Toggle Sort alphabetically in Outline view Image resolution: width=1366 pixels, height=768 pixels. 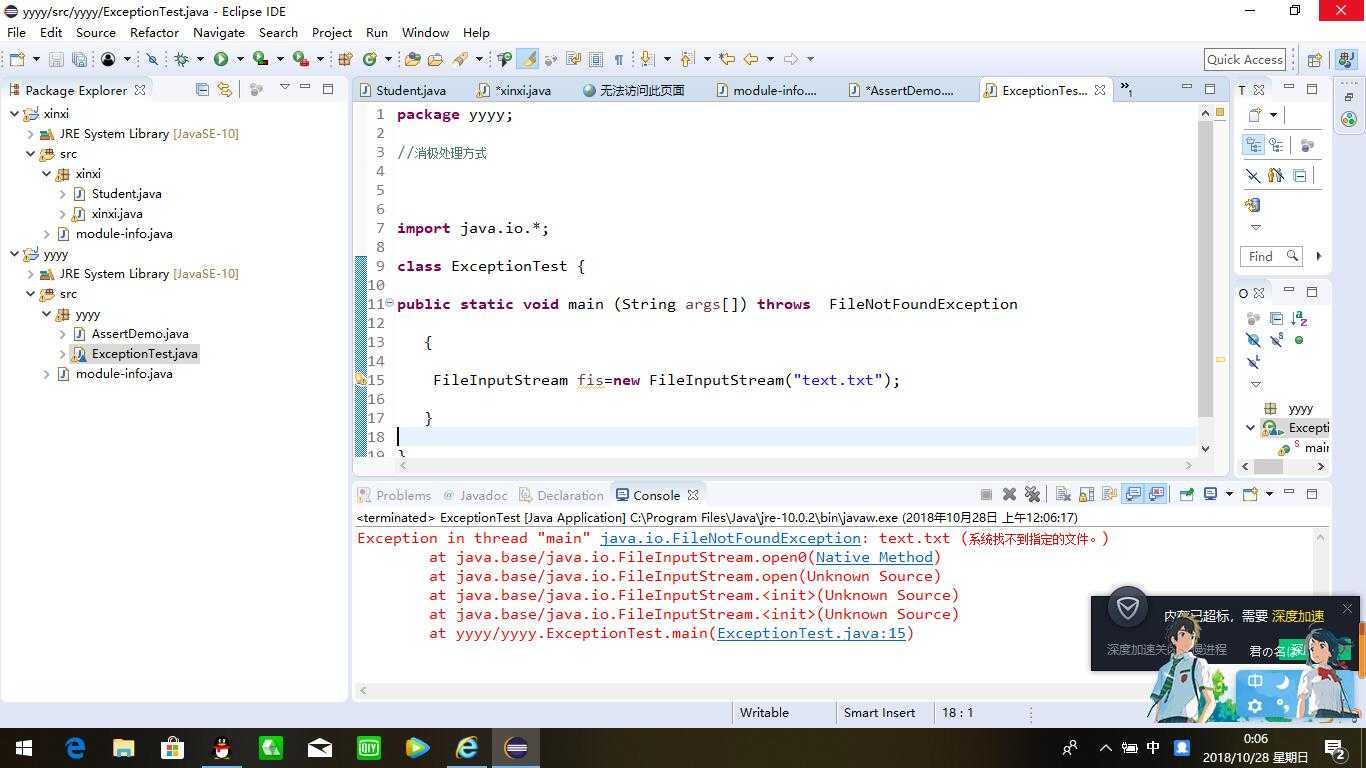pos(1299,319)
